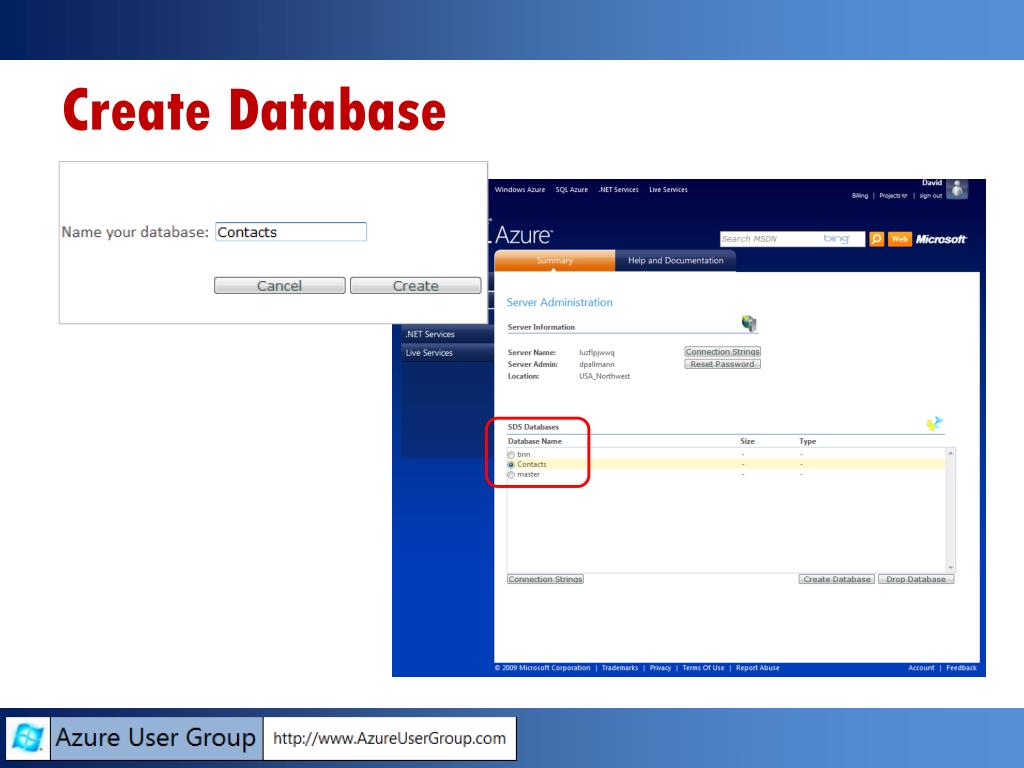This screenshot has width=1024, height=768.
Task: Click the orange Web button
Action: 899,239
